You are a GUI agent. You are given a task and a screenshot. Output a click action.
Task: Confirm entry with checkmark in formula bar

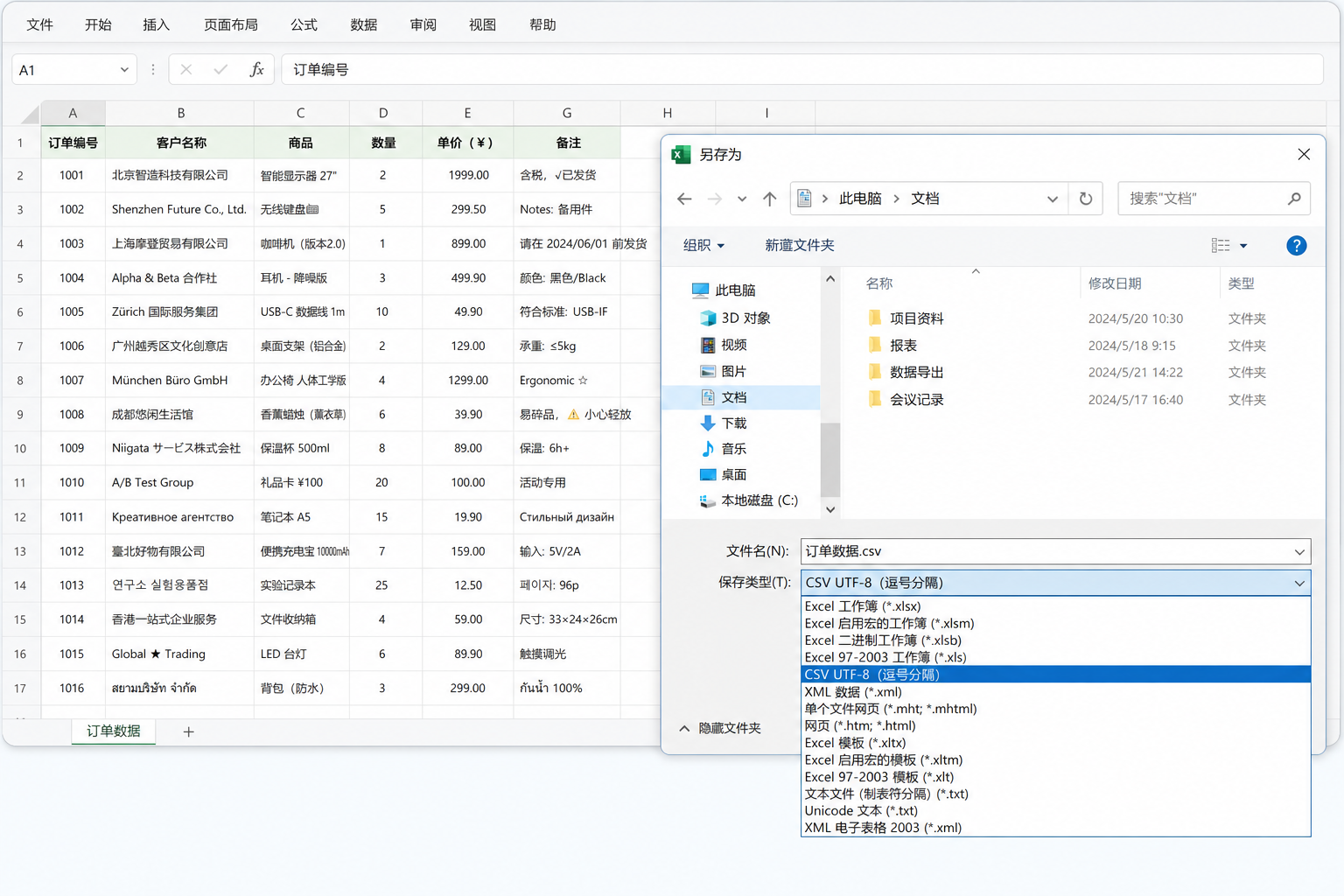pyautogui.click(x=220, y=70)
